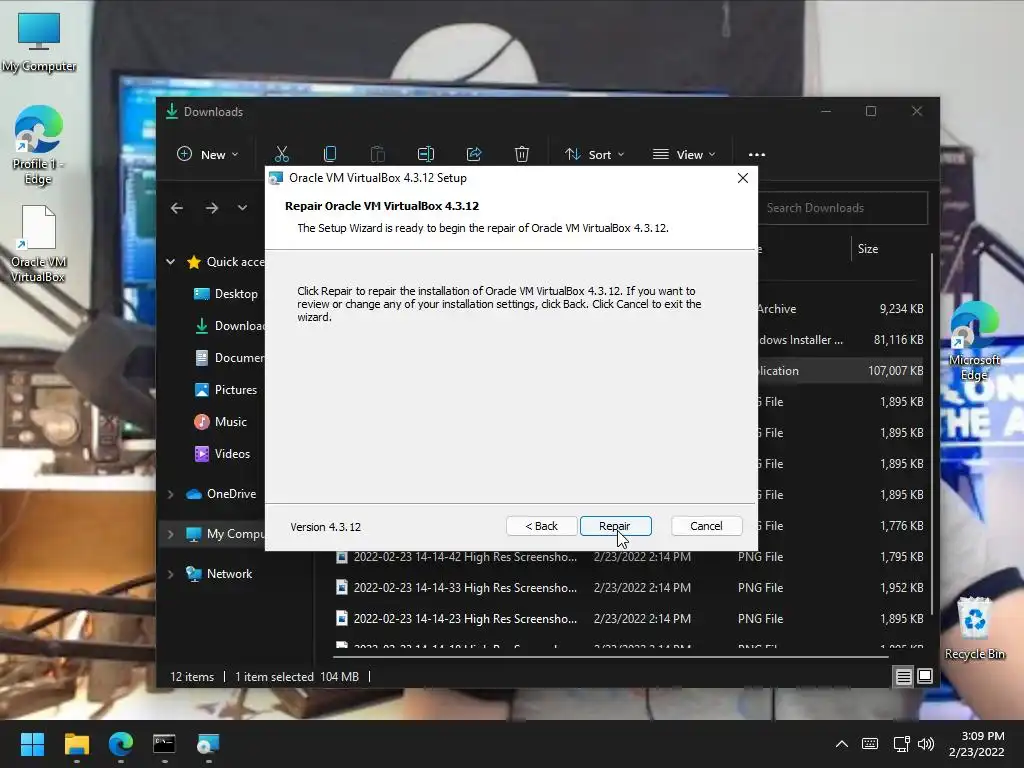
Task: Click the network tray icon
Action: coord(901,744)
